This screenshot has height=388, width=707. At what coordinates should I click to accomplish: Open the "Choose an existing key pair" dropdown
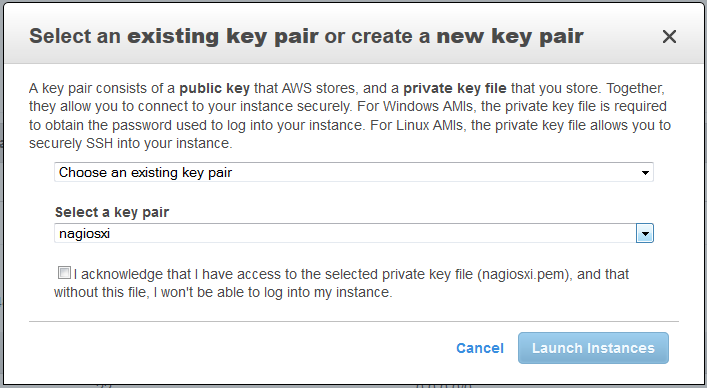(x=354, y=172)
